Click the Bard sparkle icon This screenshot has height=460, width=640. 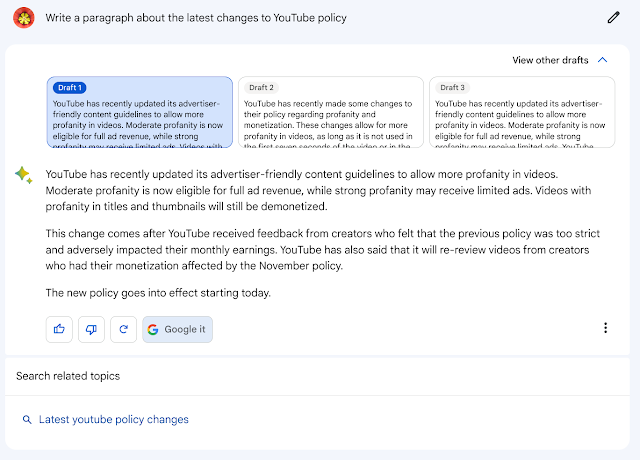pos(24,175)
